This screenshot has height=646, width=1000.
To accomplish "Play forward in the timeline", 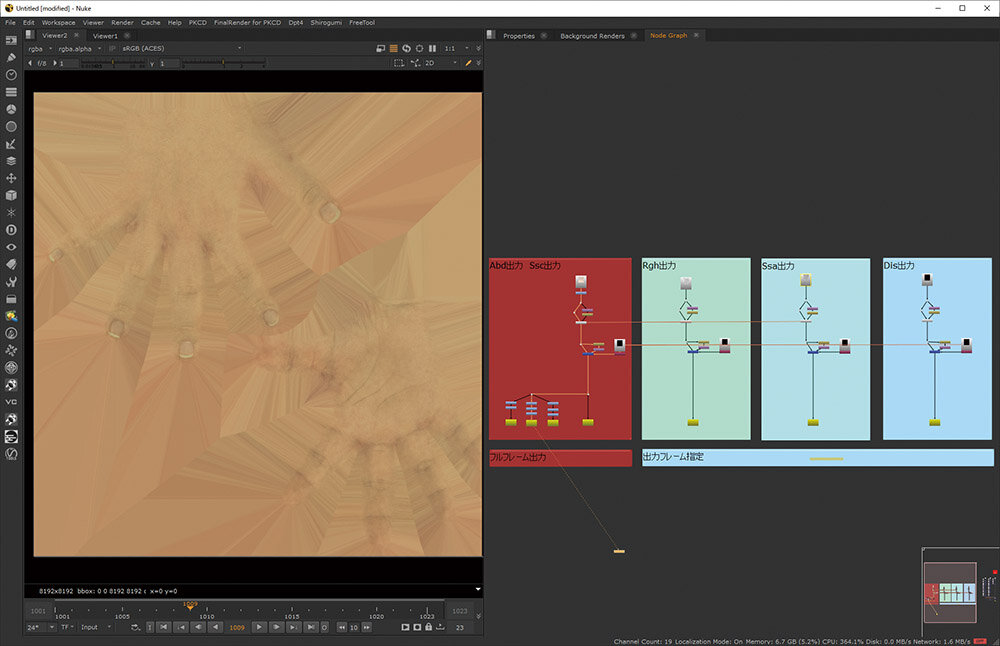I will pos(259,628).
